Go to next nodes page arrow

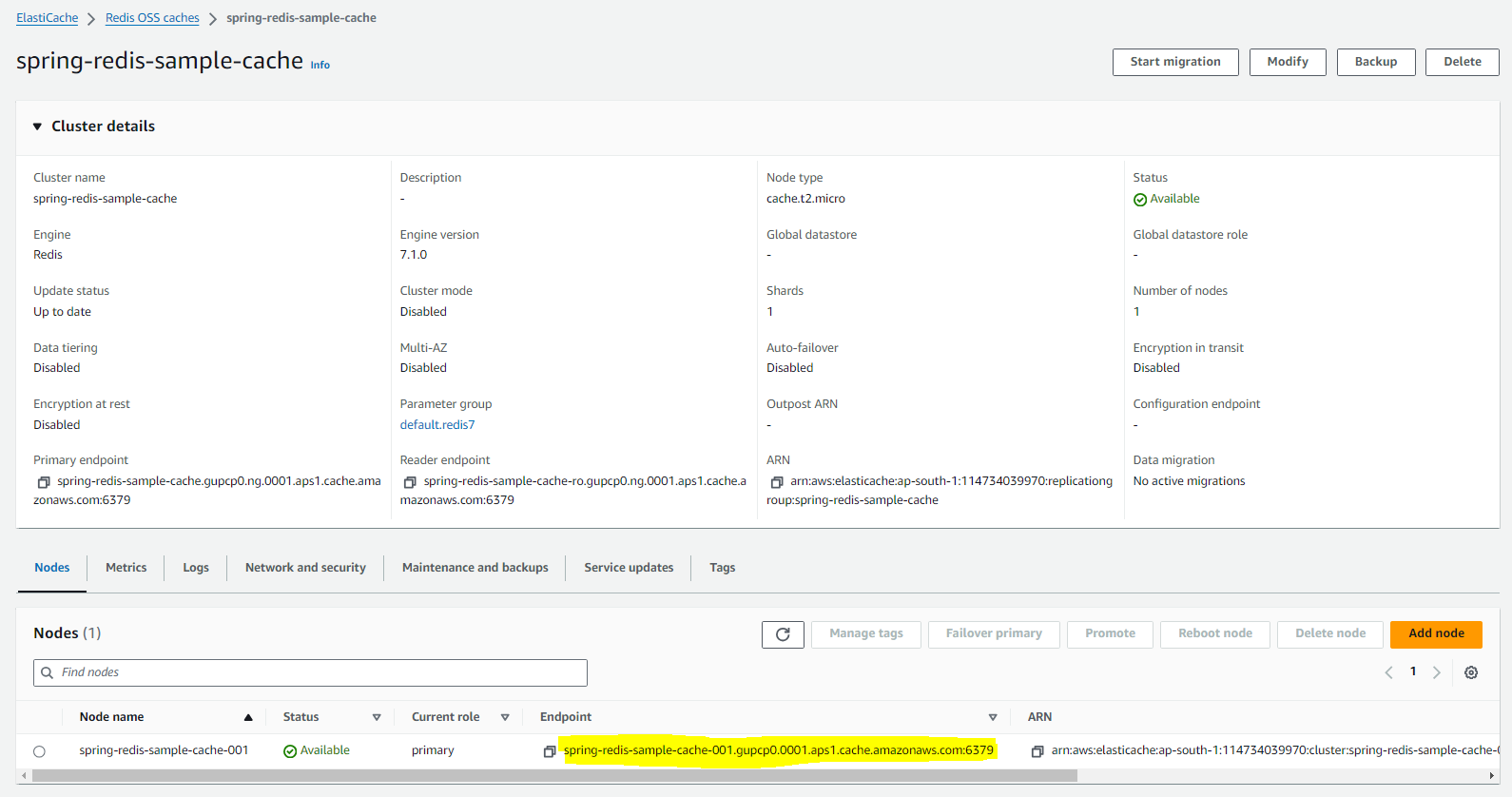tap(1437, 672)
